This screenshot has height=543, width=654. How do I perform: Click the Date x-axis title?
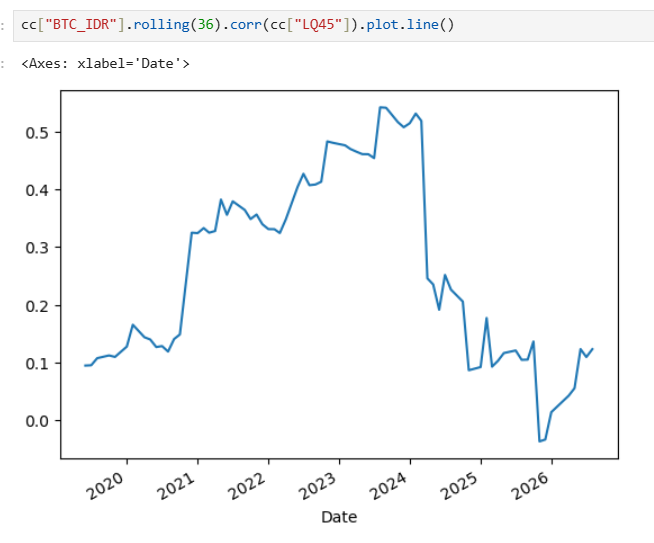pyautogui.click(x=339, y=517)
